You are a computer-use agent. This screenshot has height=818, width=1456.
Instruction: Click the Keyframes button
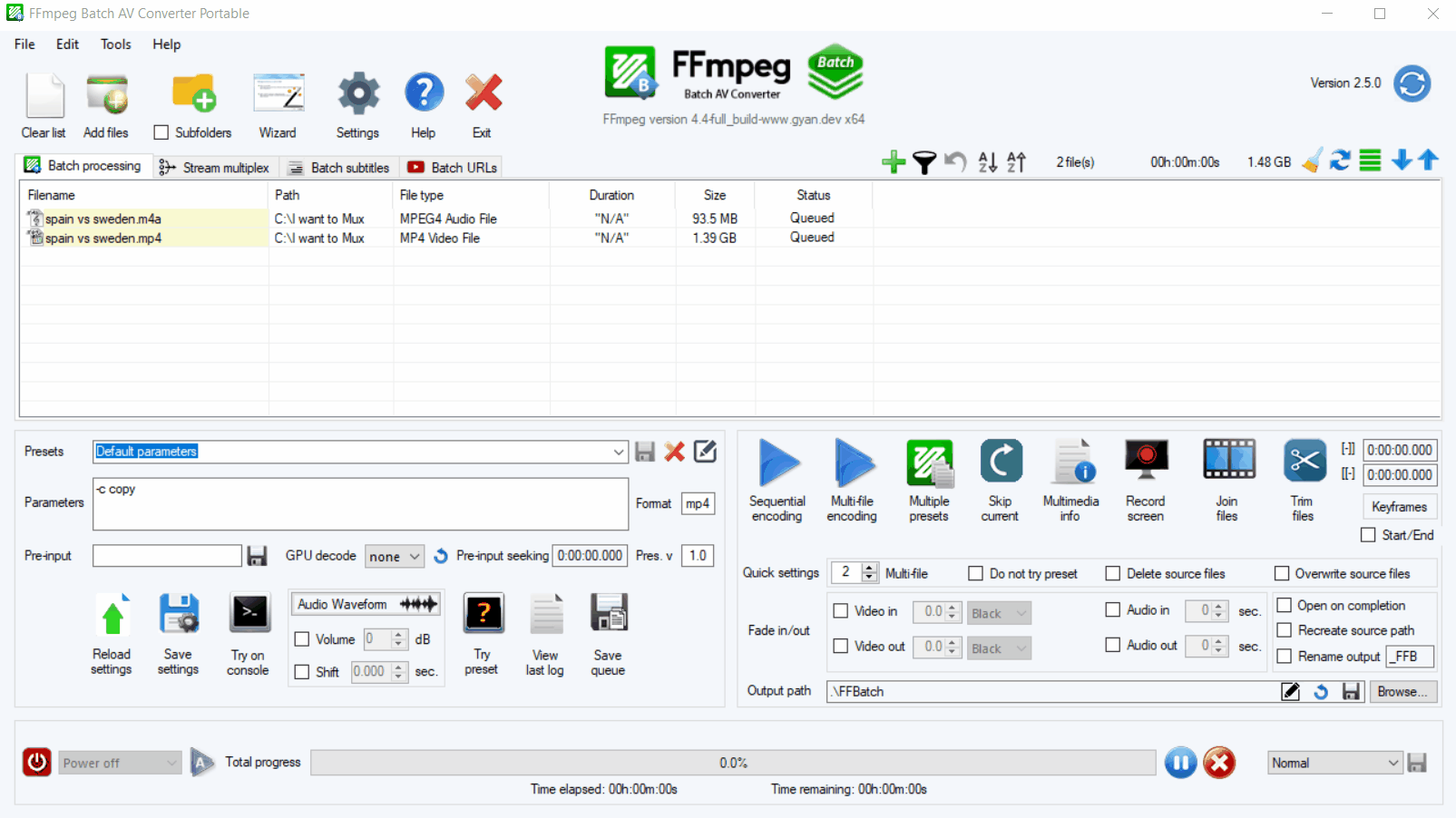(x=1399, y=507)
